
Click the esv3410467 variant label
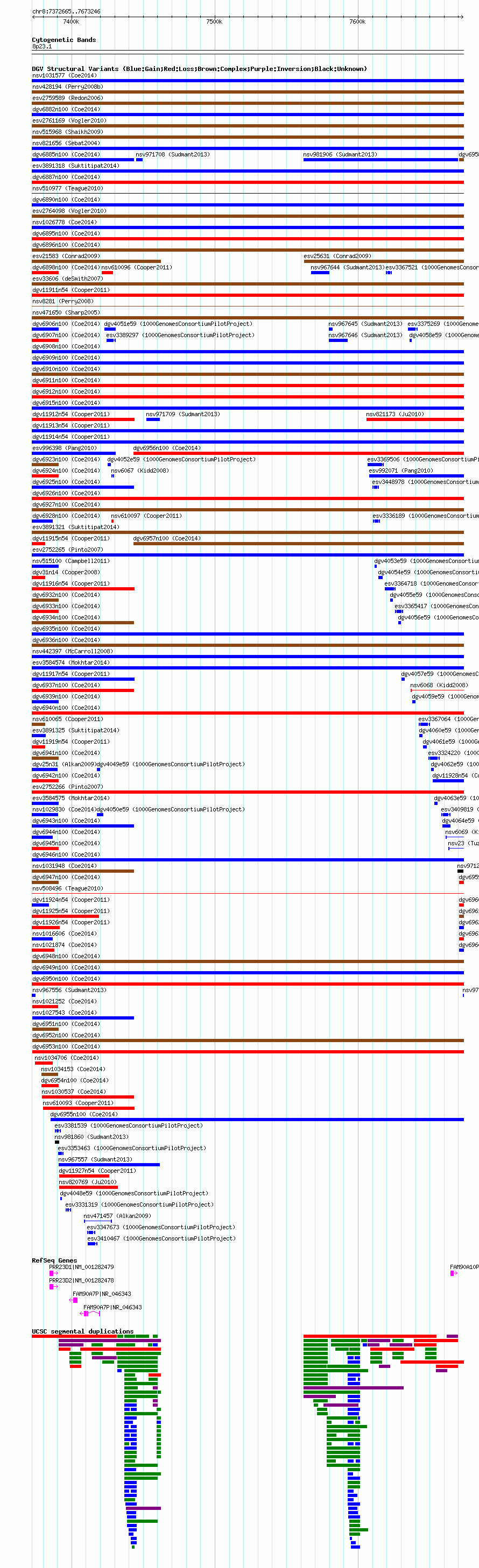tap(161, 1239)
